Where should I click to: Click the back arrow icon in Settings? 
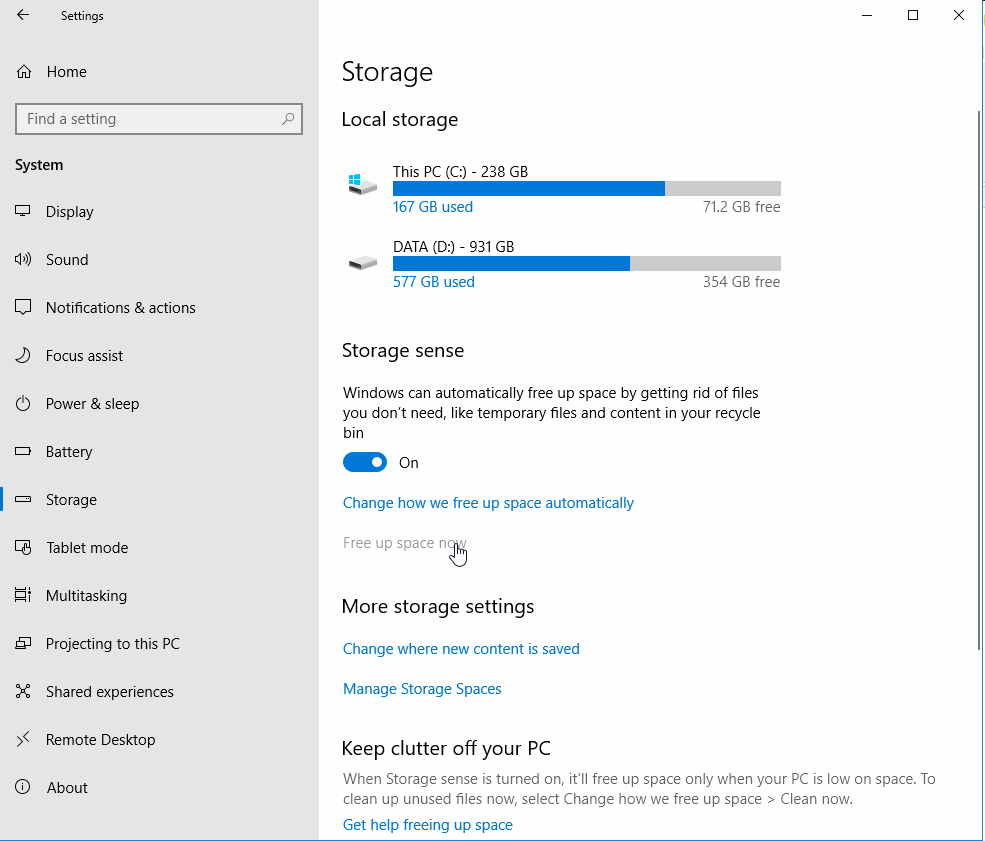[x=23, y=16]
